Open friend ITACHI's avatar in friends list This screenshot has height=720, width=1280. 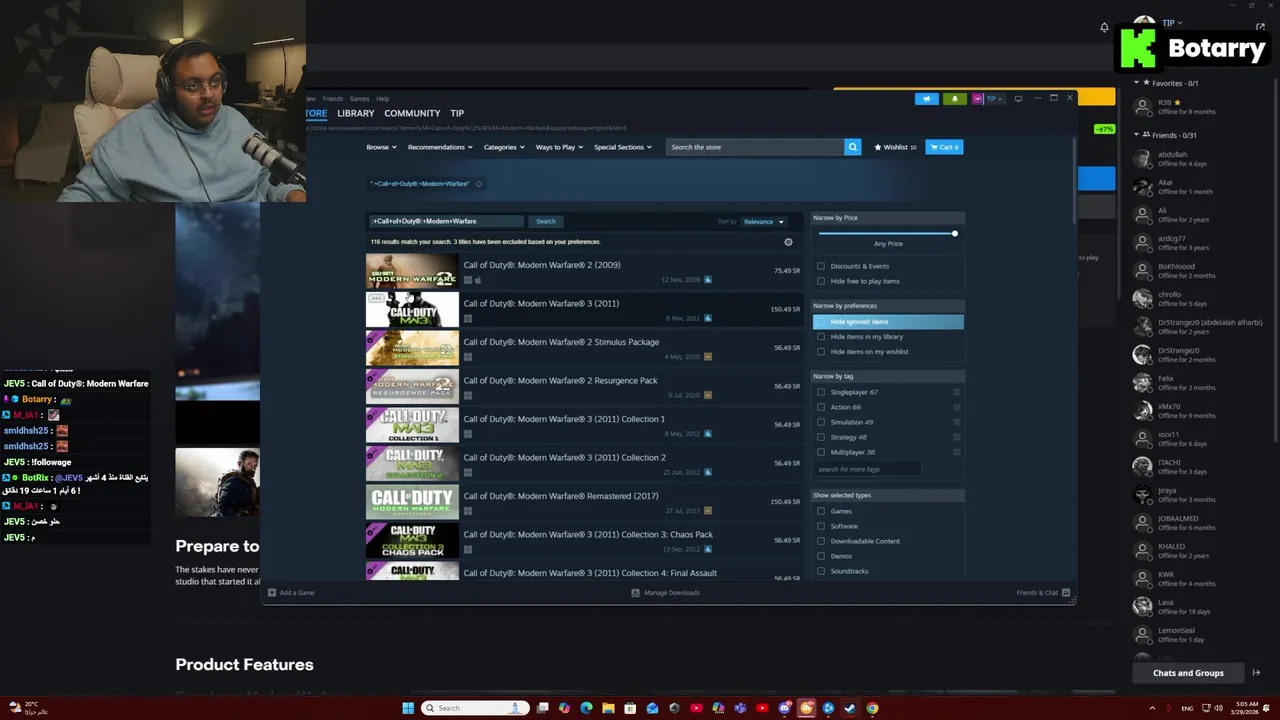click(1143, 466)
